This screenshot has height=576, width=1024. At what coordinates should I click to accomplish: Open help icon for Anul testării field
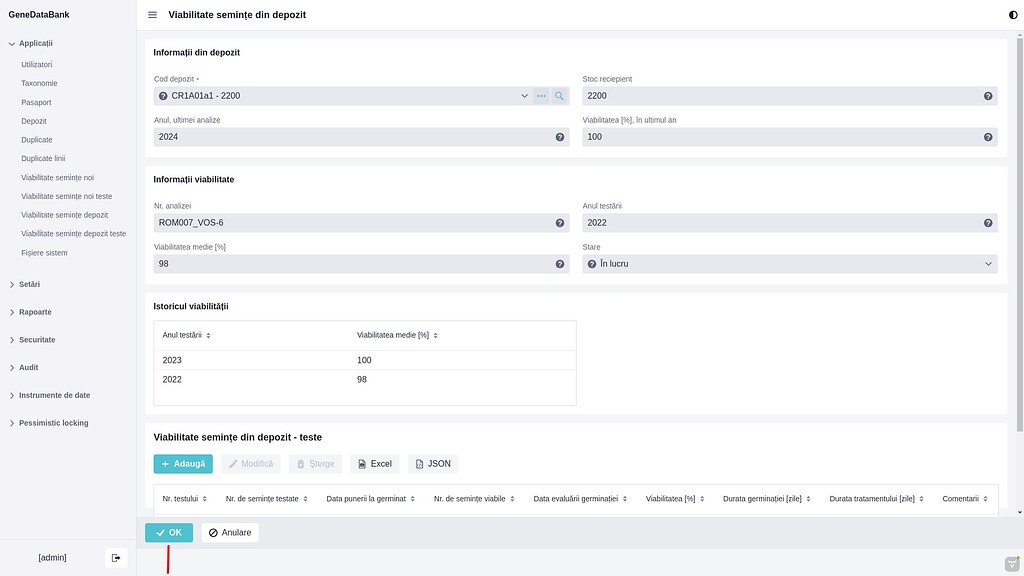[988, 223]
